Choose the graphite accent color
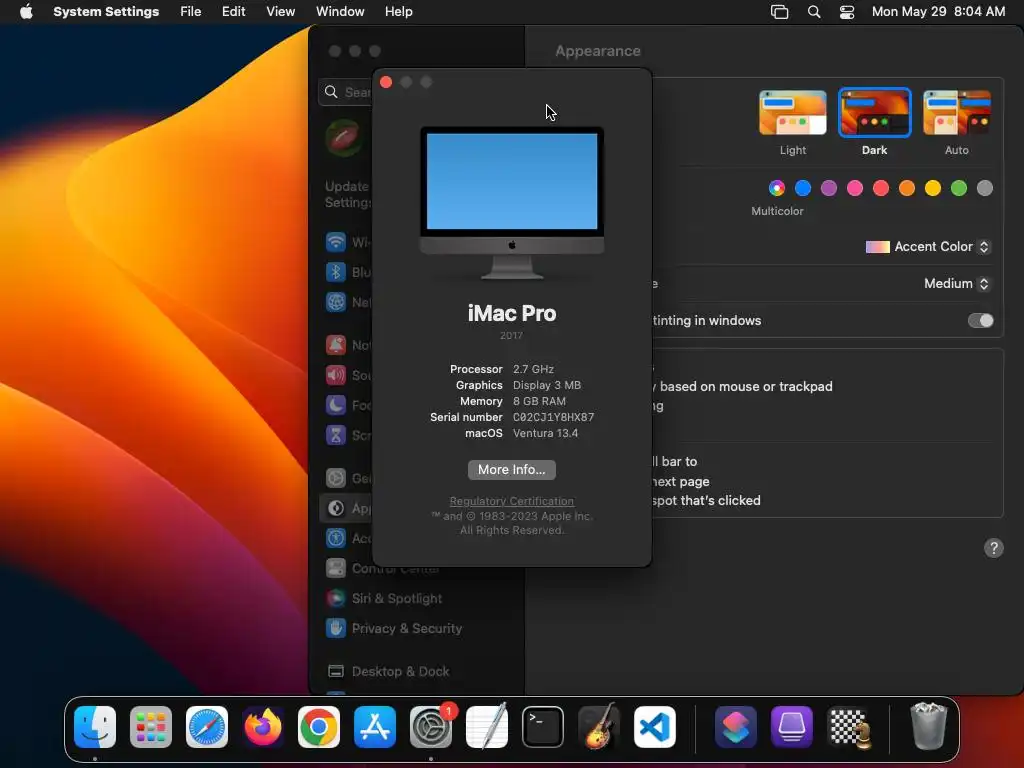The image size is (1024, 768). 985,188
